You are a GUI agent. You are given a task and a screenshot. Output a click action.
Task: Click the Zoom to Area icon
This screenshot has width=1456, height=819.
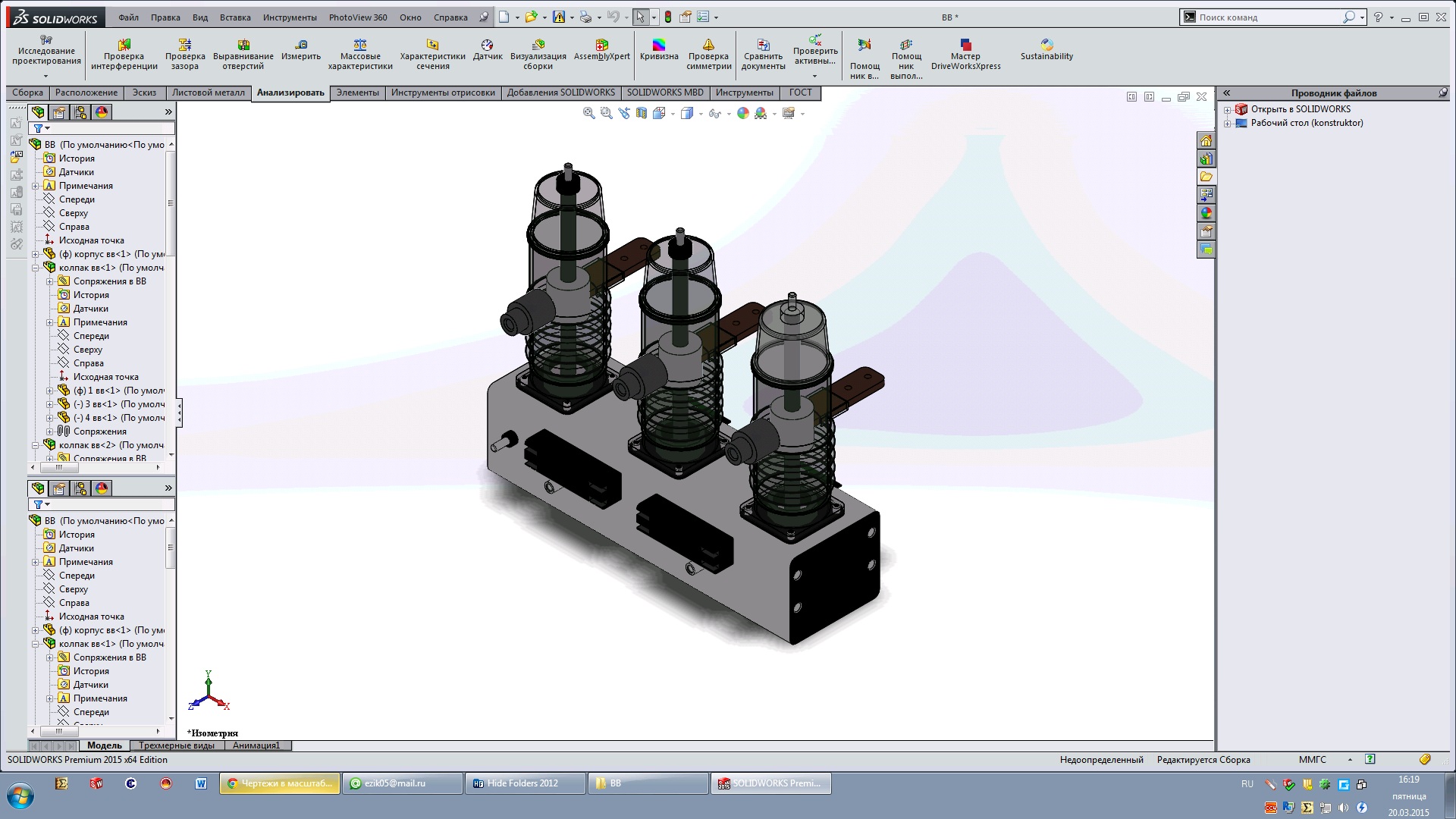(x=606, y=113)
